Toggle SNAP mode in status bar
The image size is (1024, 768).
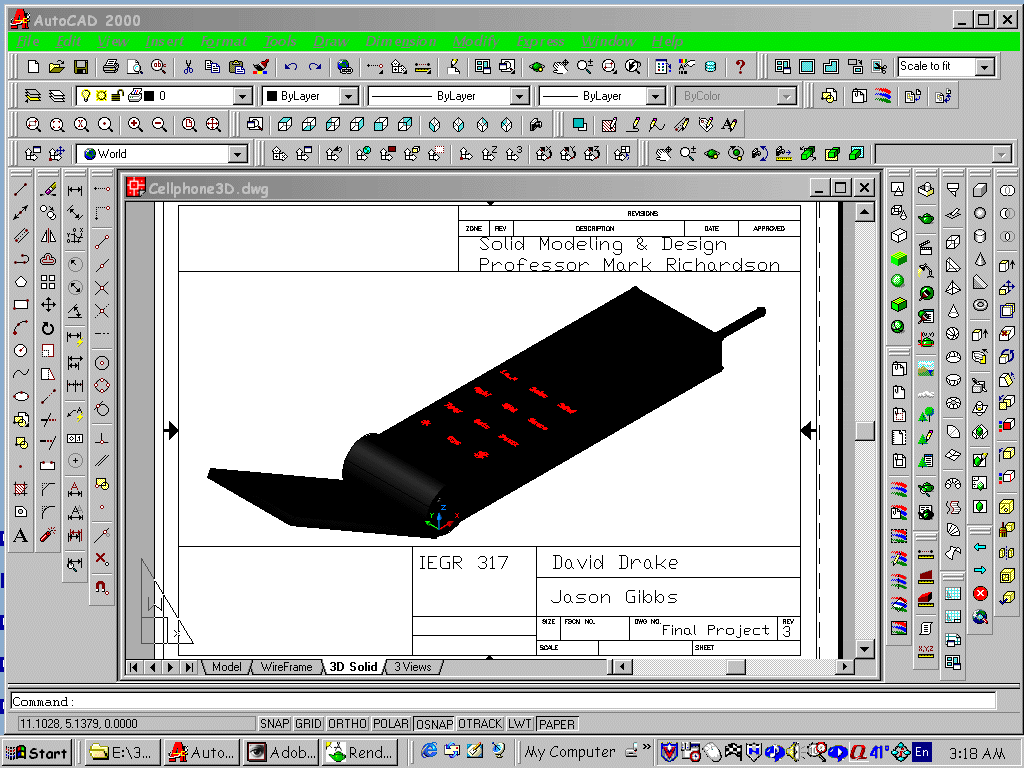coord(274,724)
